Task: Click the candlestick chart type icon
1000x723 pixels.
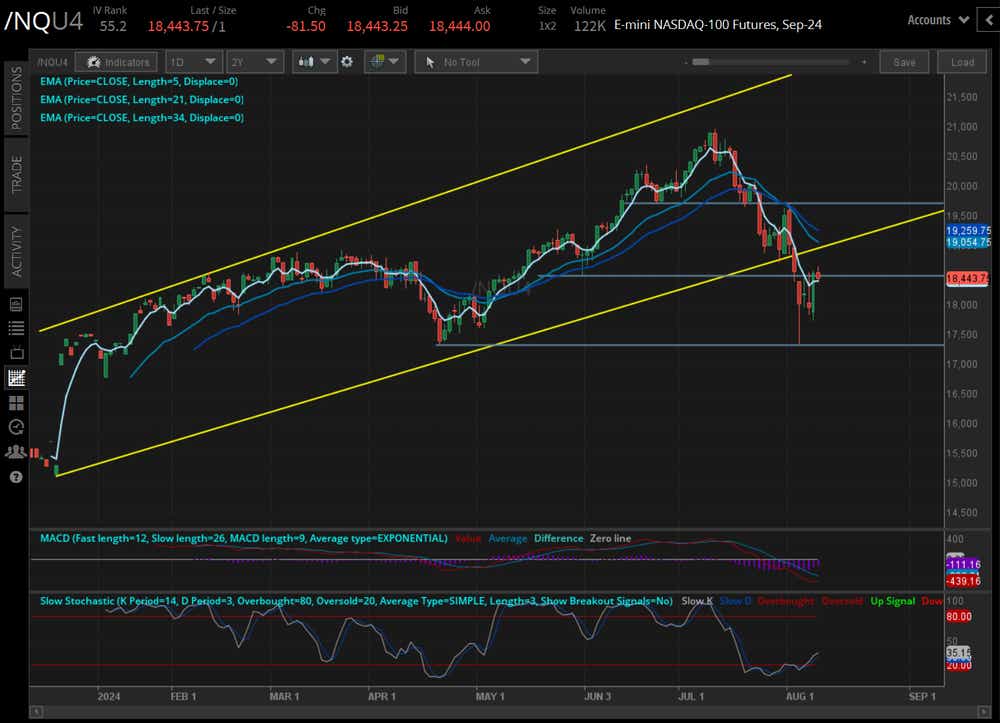Action: (x=306, y=62)
